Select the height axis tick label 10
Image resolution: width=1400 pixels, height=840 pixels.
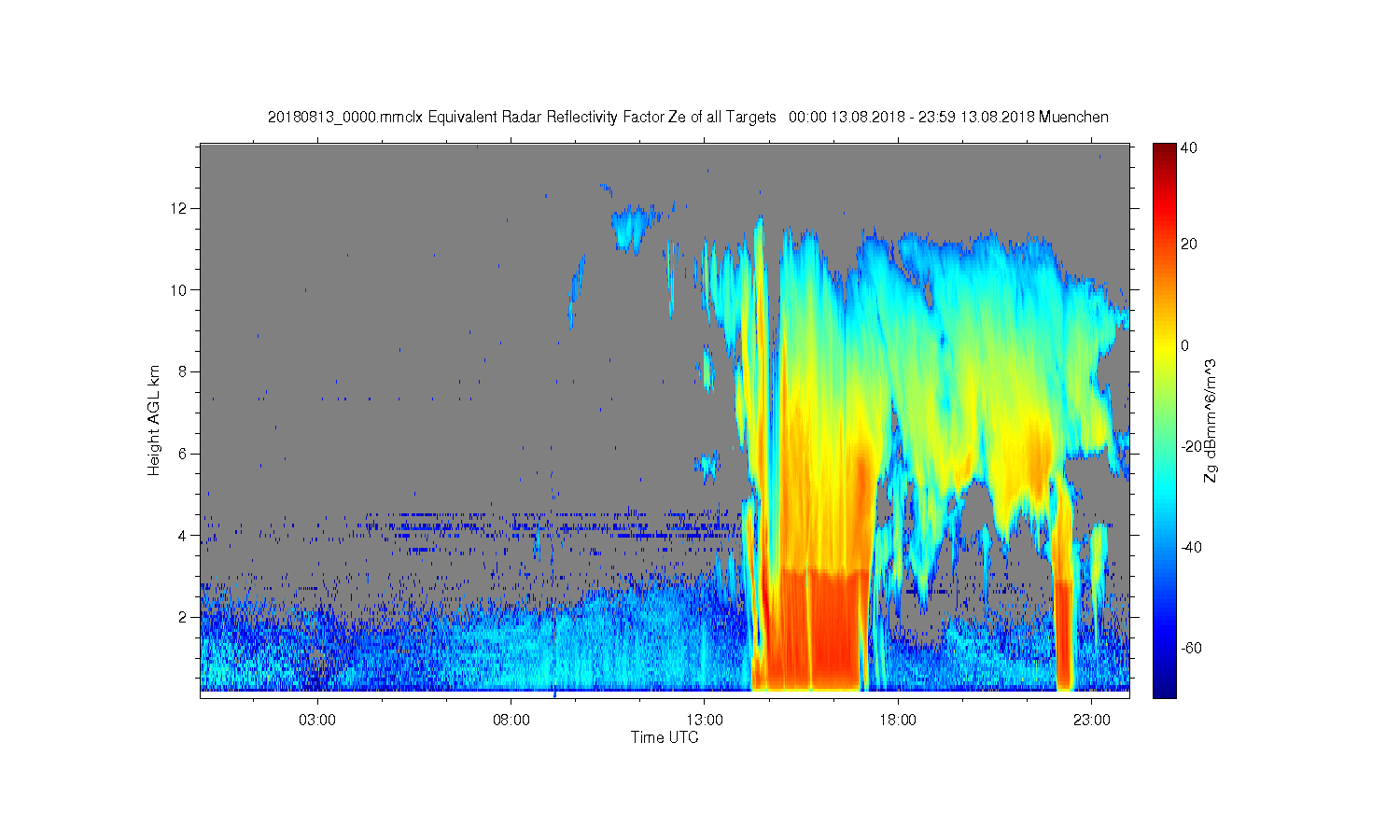click(180, 289)
